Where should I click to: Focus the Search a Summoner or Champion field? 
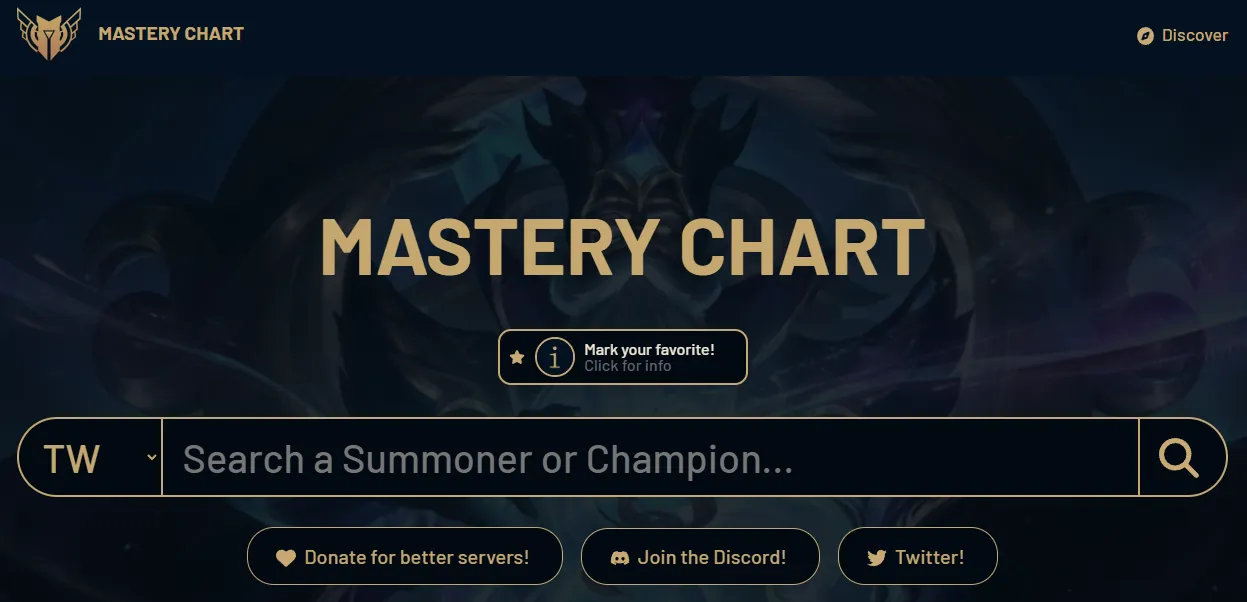click(650, 458)
